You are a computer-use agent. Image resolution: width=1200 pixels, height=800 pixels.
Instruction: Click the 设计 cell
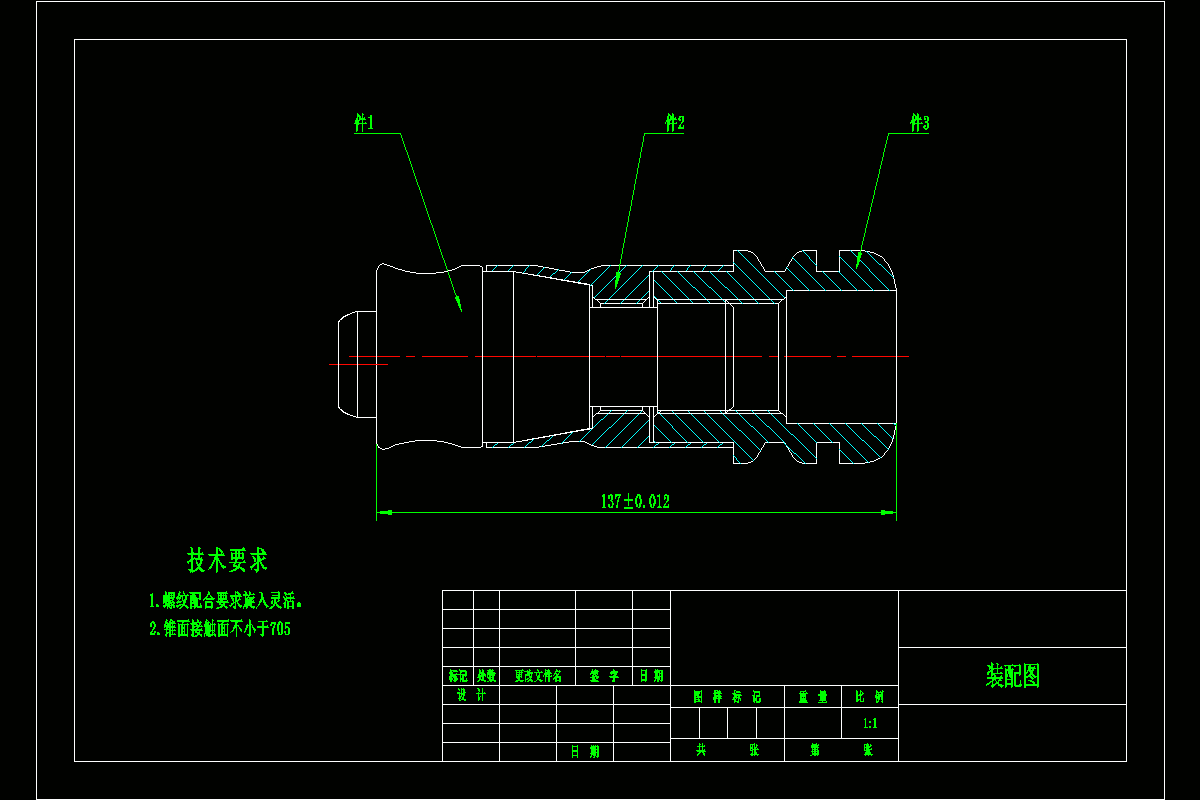[471, 695]
